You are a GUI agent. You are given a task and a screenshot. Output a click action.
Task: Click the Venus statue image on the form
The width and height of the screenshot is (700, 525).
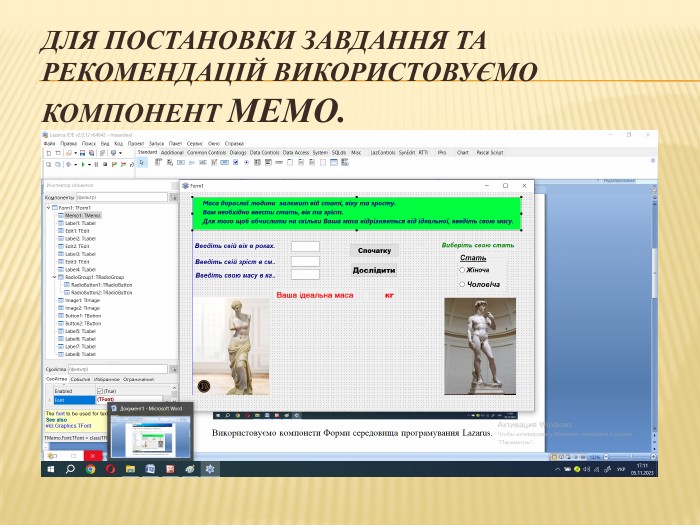231,346
